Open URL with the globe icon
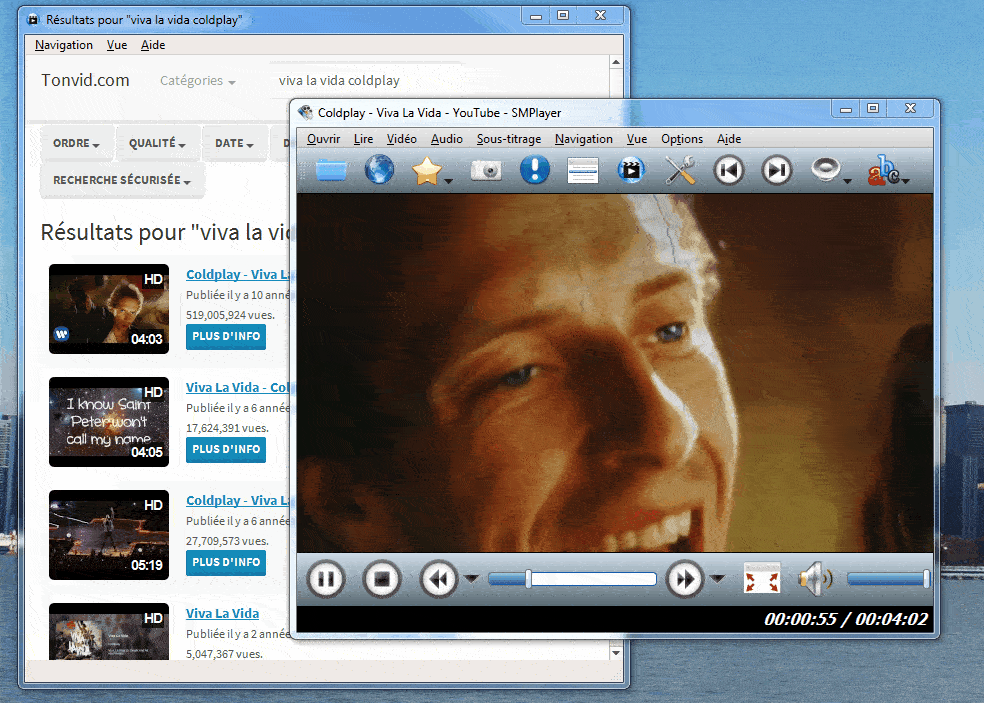The height and width of the screenshot is (703, 984). pyautogui.click(x=379, y=169)
